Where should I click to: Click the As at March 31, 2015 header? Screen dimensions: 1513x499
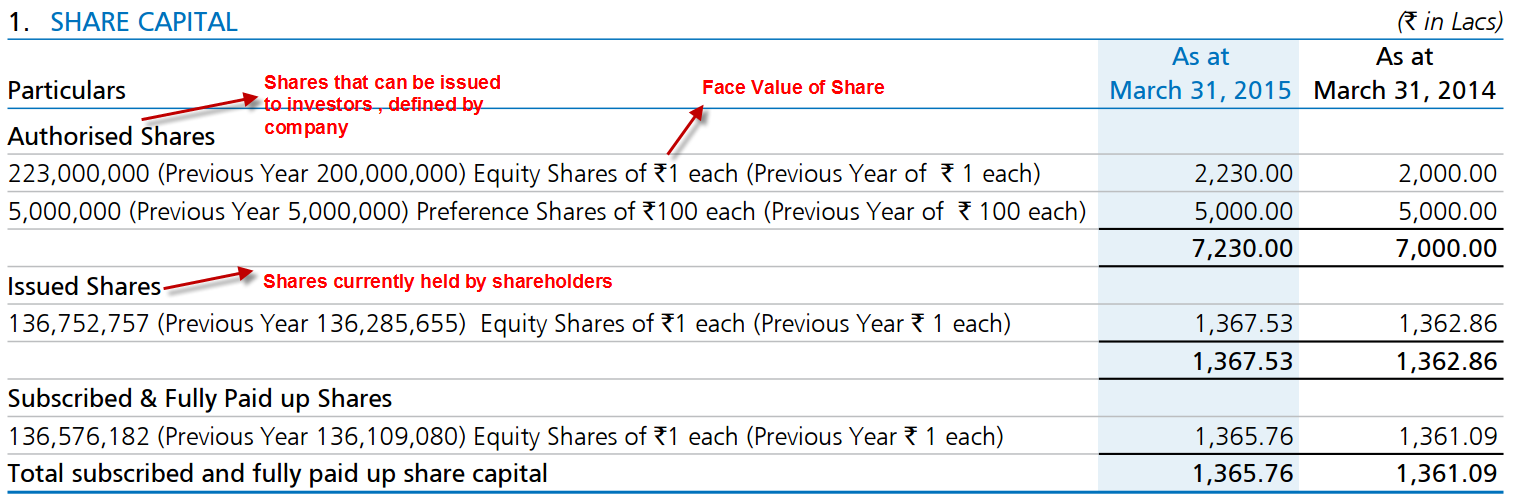coord(1200,74)
